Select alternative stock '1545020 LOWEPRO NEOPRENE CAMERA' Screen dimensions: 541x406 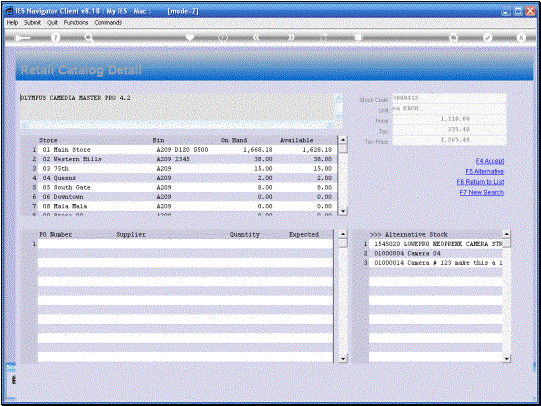coord(435,244)
